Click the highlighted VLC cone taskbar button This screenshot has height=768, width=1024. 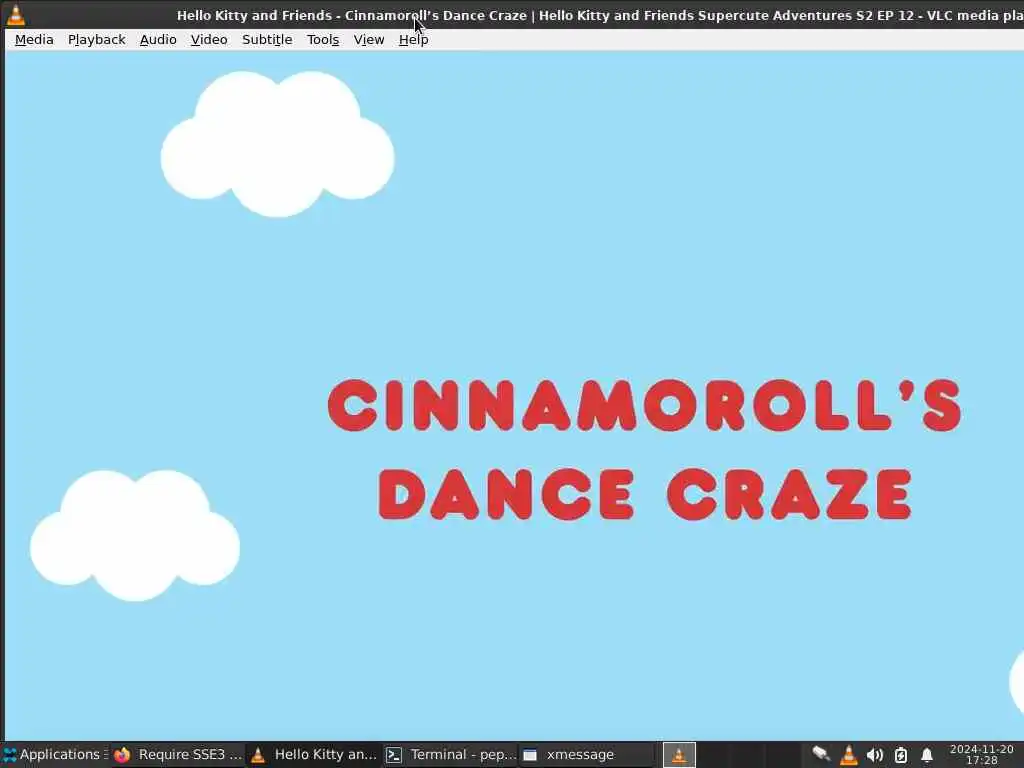pos(679,754)
